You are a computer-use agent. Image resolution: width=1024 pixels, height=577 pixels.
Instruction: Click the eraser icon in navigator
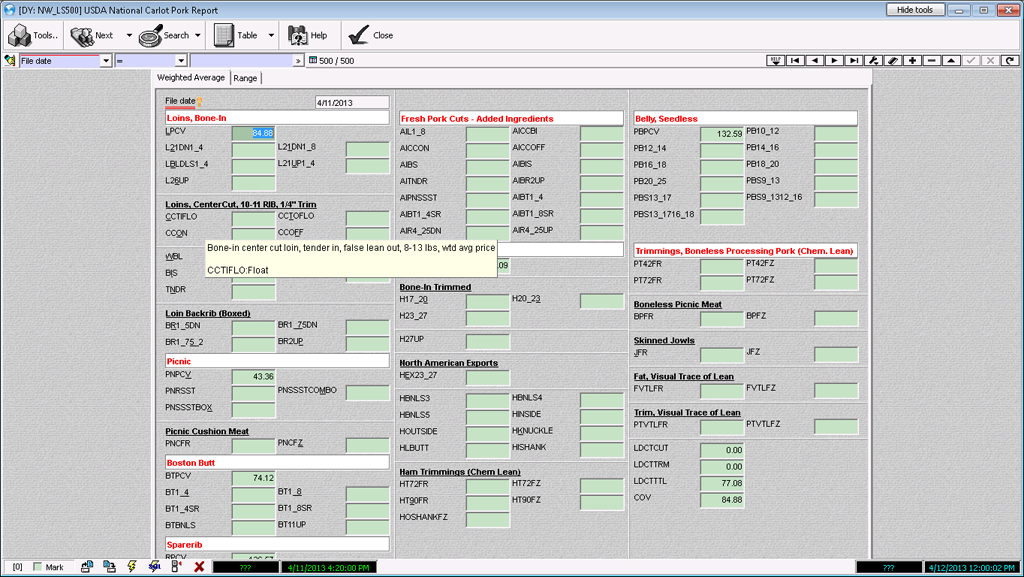point(893,61)
